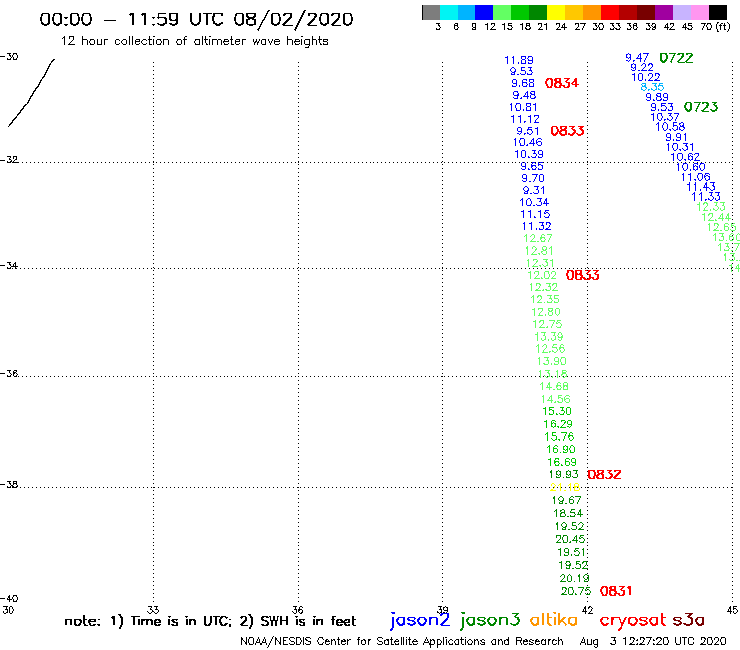This screenshot has height=650, width=740.
Task: Select the dark red 's3a' satellite label
Action: click(688, 620)
